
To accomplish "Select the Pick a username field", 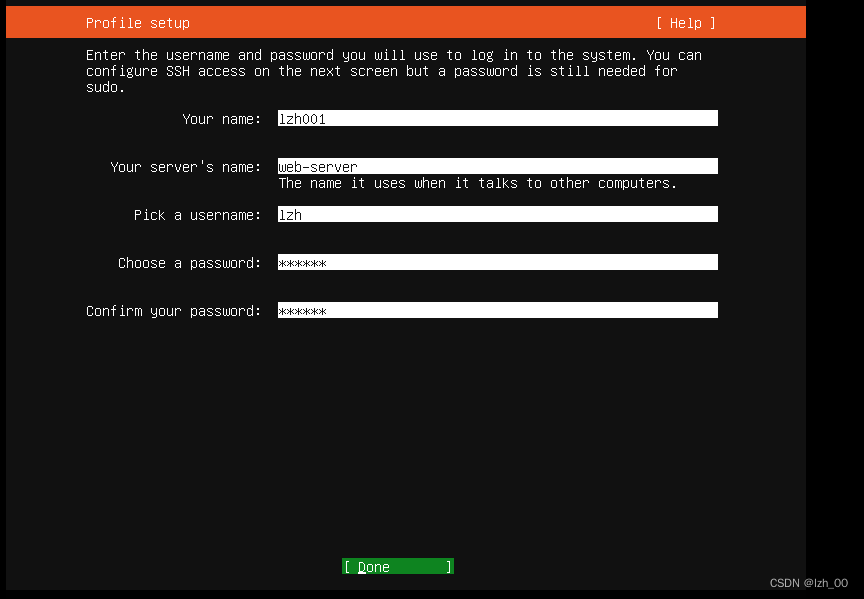I will coord(498,214).
